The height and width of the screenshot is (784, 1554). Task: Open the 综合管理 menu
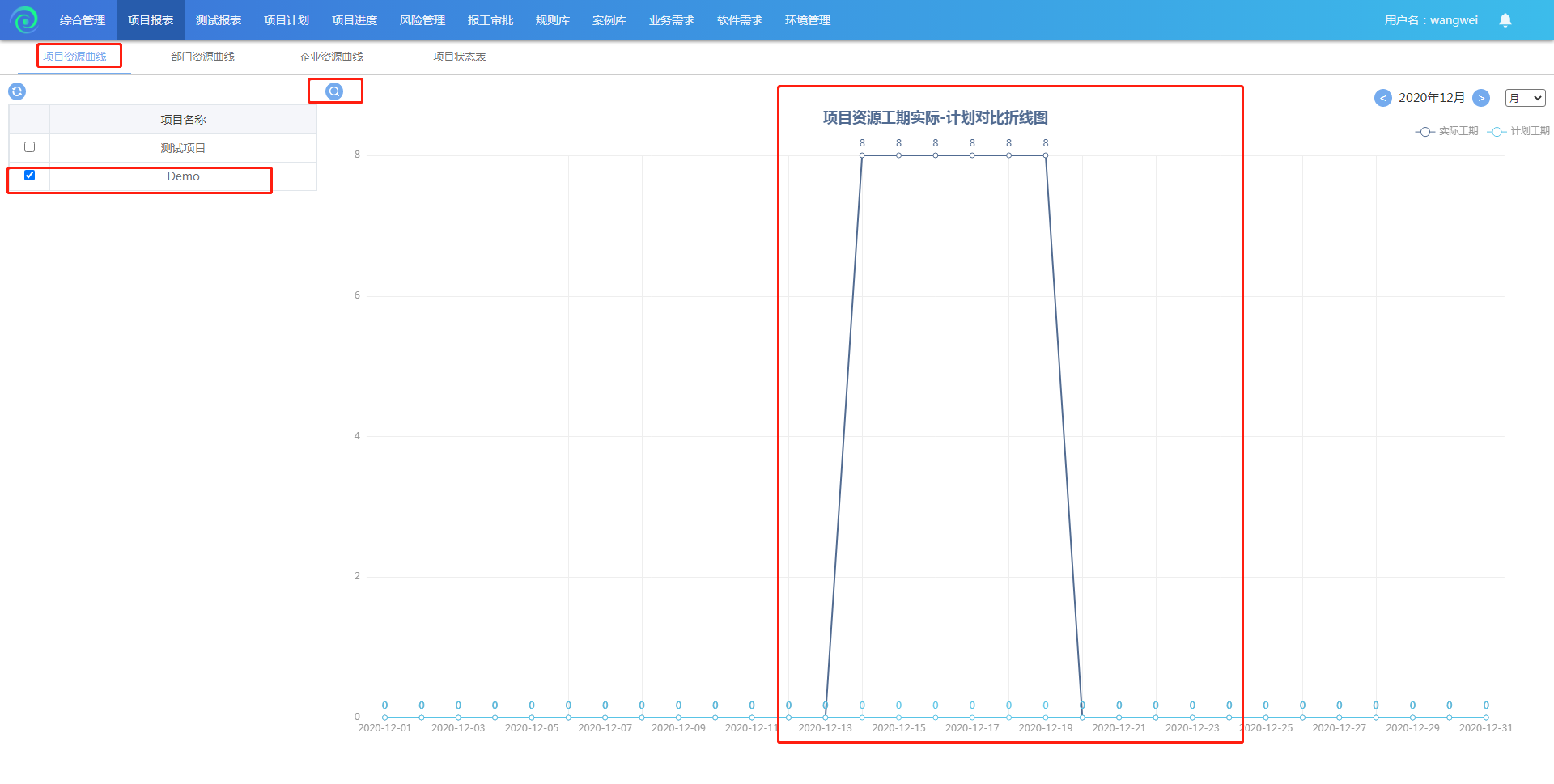[83, 20]
